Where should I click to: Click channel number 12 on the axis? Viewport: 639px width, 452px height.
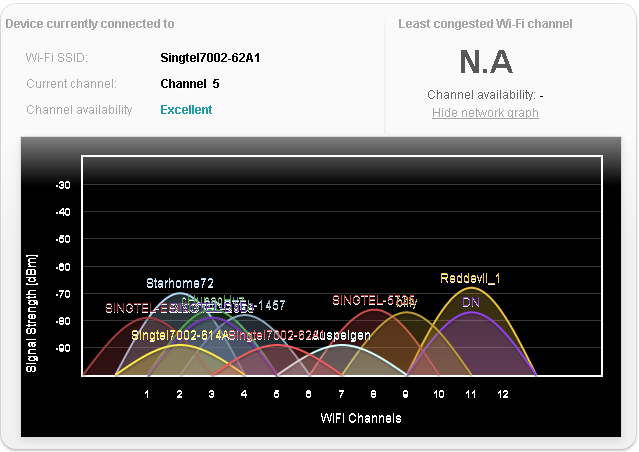pyautogui.click(x=503, y=394)
